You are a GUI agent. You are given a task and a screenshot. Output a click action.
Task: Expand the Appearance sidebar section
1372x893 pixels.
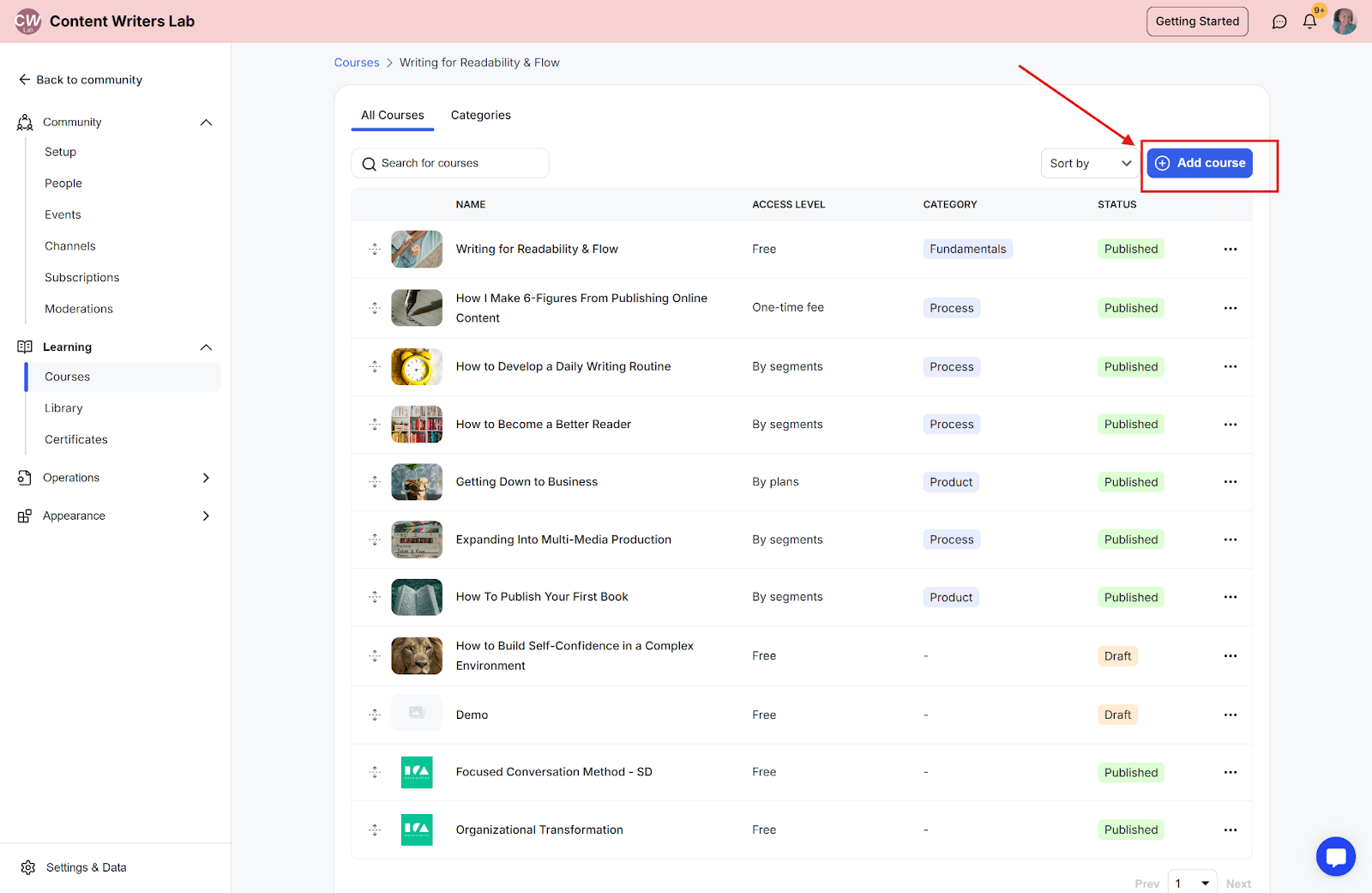(206, 516)
